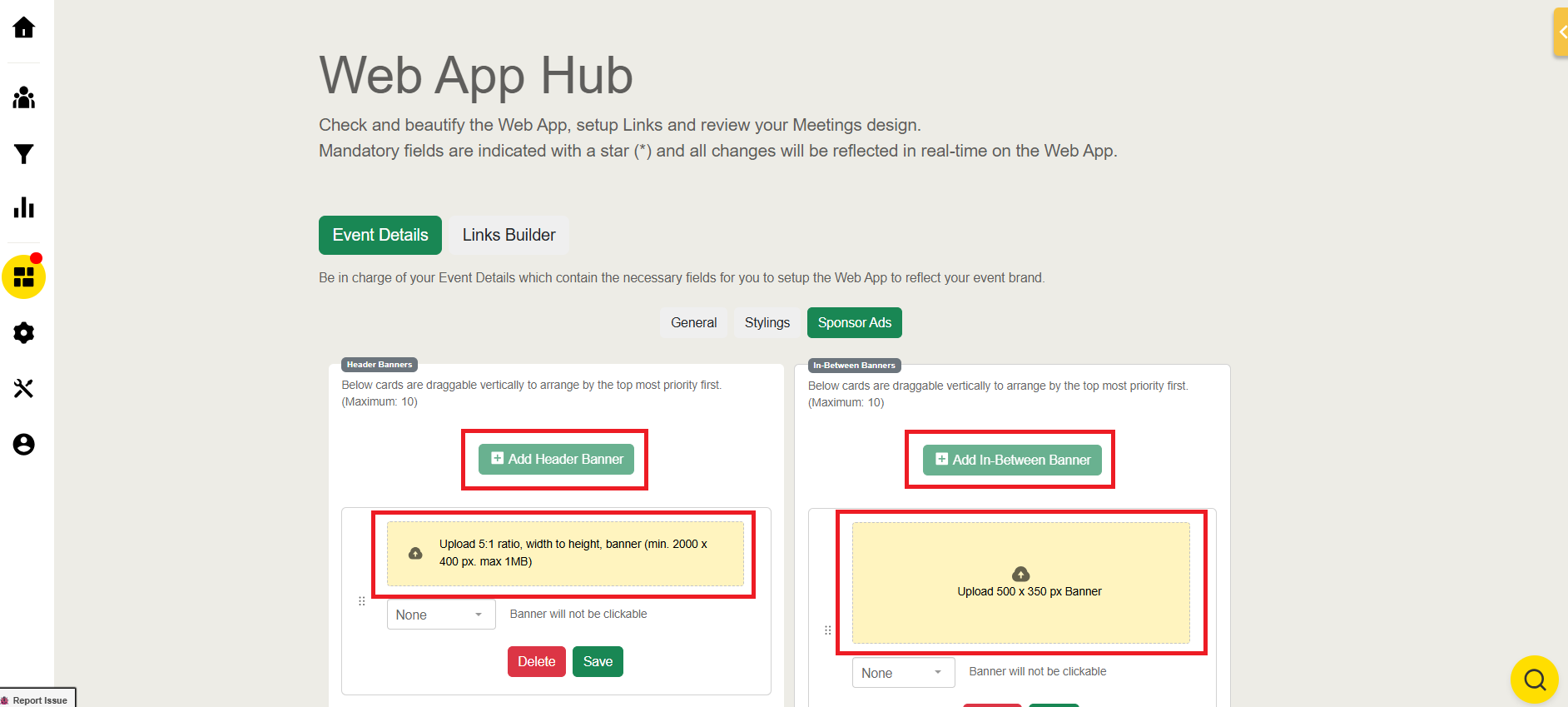Click the Web App Hub page heading
The image size is (1568, 707).
pyautogui.click(x=476, y=75)
